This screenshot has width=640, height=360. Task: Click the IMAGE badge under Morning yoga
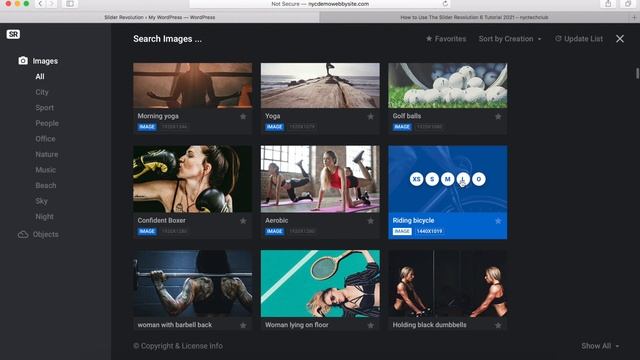[x=147, y=127]
